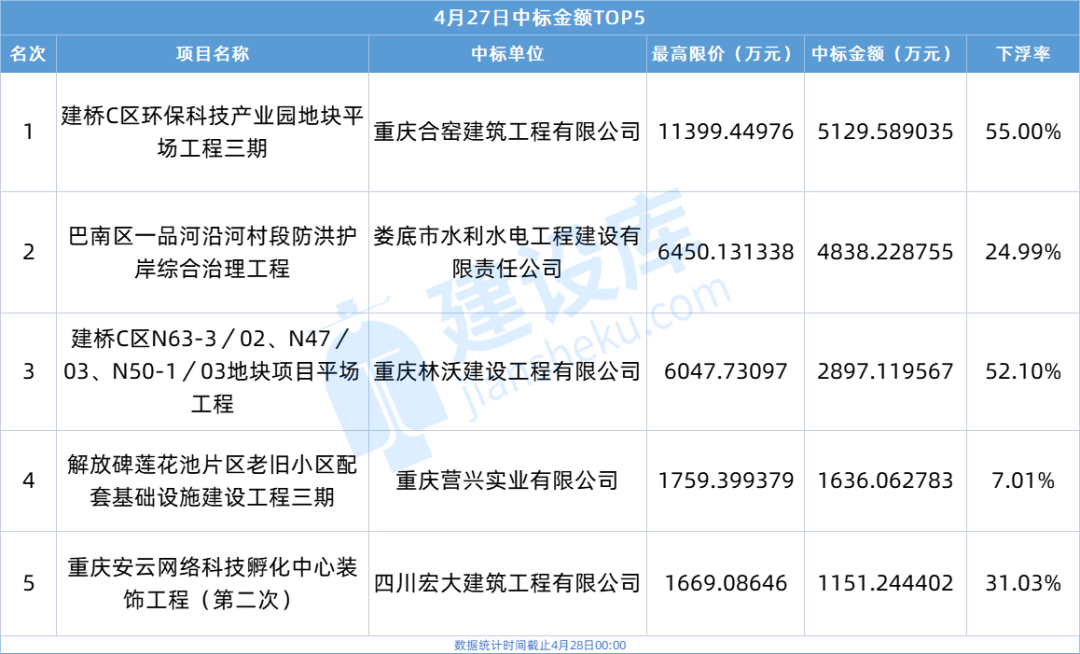Open project '建桥C区环保科技产业园地块平场工程三期'
1080x654 pixels.
pyautogui.click(x=212, y=132)
